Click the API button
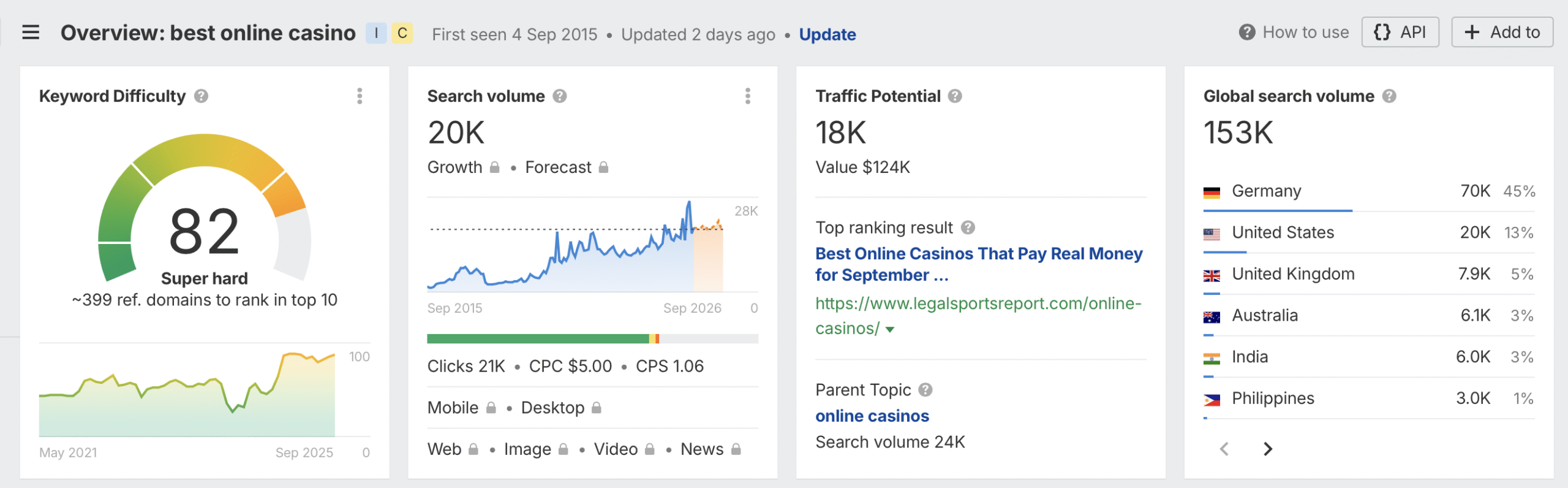The height and width of the screenshot is (488, 1568). click(1400, 32)
